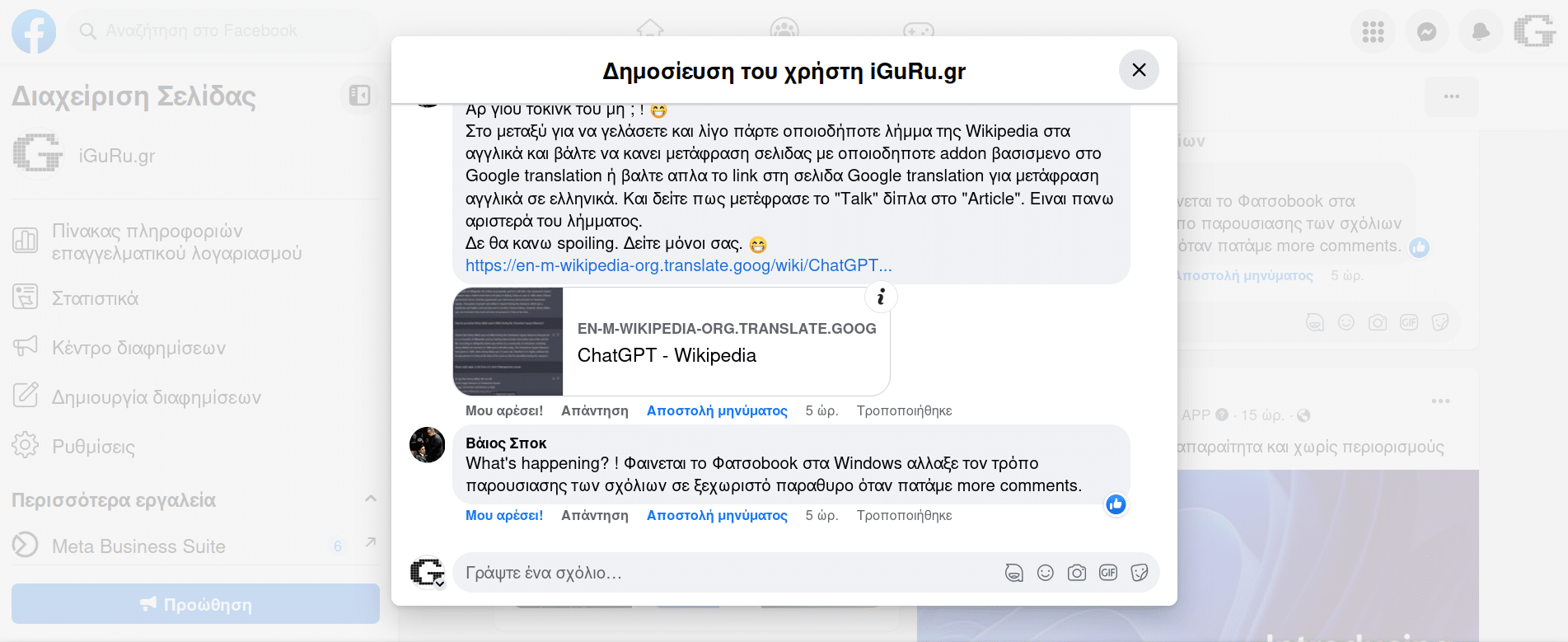Image resolution: width=1568 pixels, height=642 pixels.
Task: Open Messenger from the top bar
Action: click(1427, 31)
